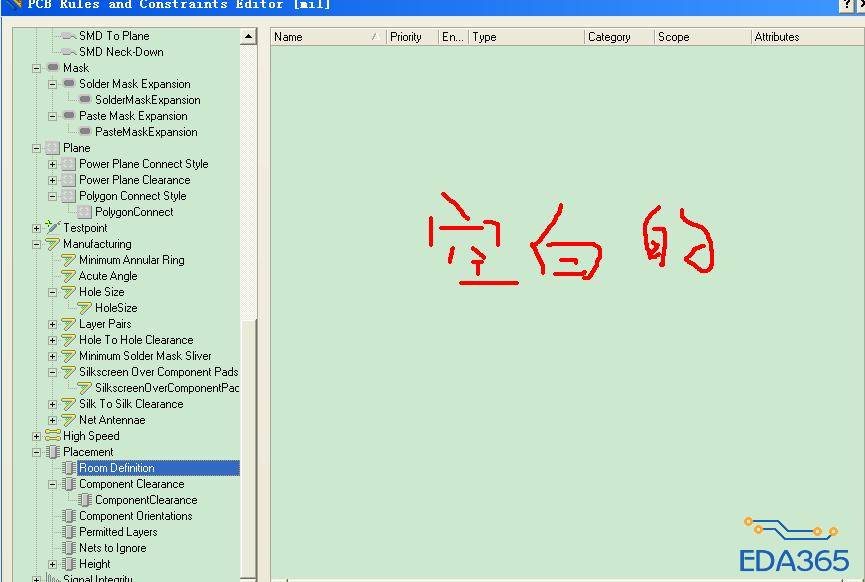Click the Nets to Ignore icon

(x=69, y=548)
